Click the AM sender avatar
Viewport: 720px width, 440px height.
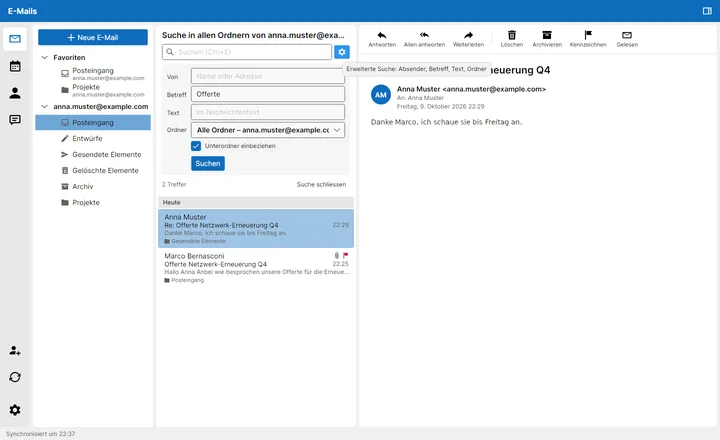coord(381,95)
